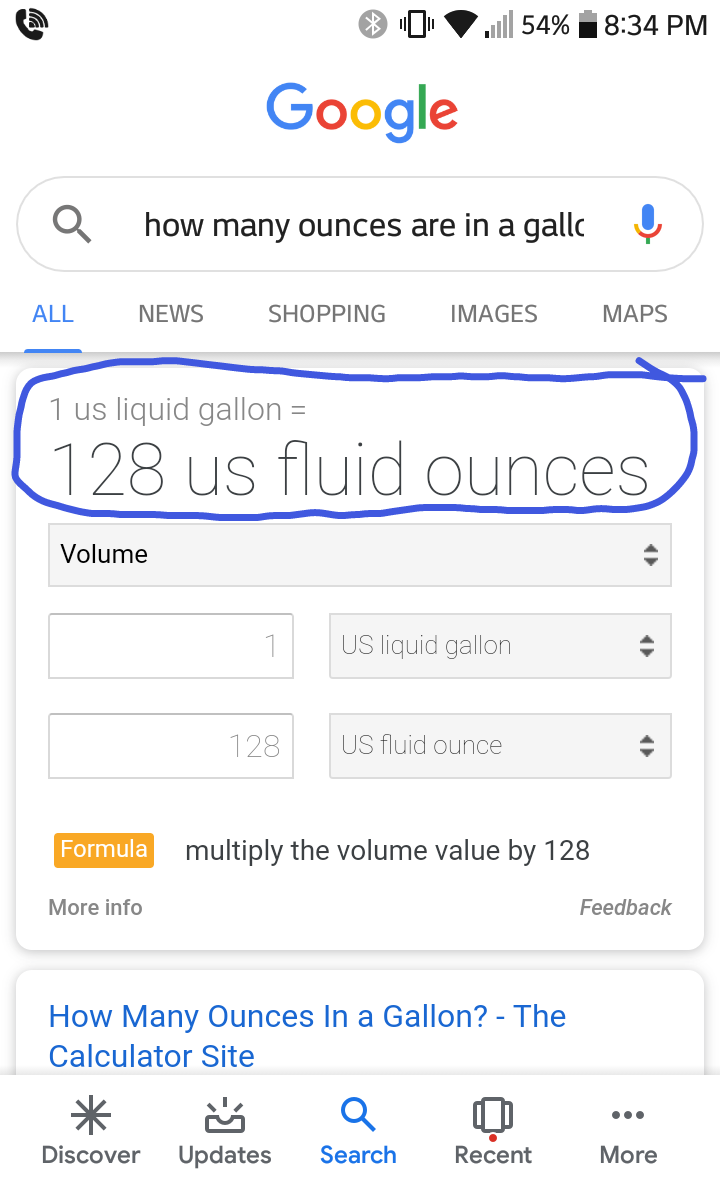This screenshot has height=1187, width=720.
Task: Expand the Volume category dropdown
Action: (x=360, y=555)
